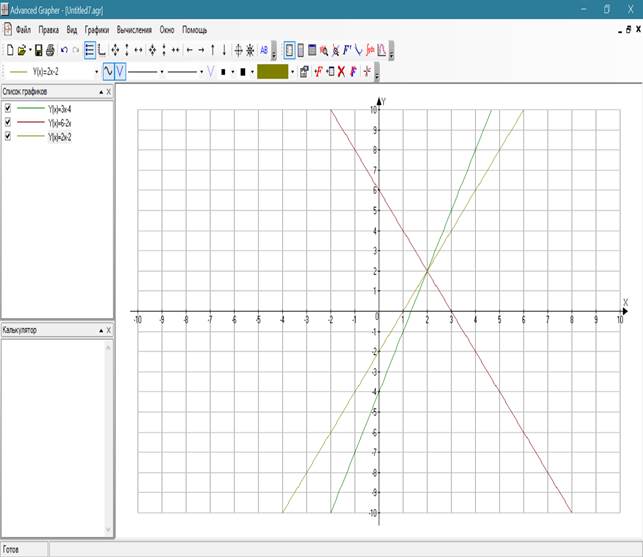The image size is (643, 557).
Task: Open the Помощь menu
Action: tap(194, 30)
